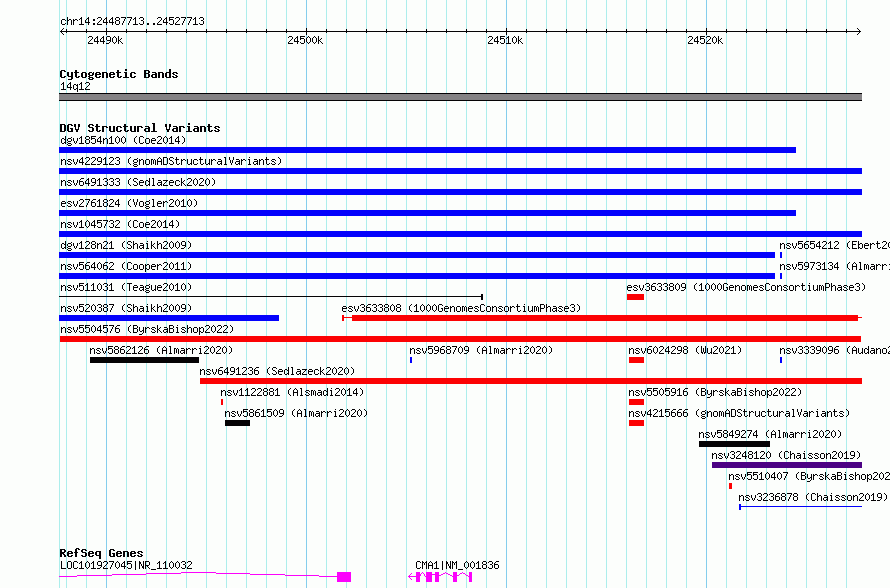Click the blue dgv1854n100 bar

click(427, 150)
